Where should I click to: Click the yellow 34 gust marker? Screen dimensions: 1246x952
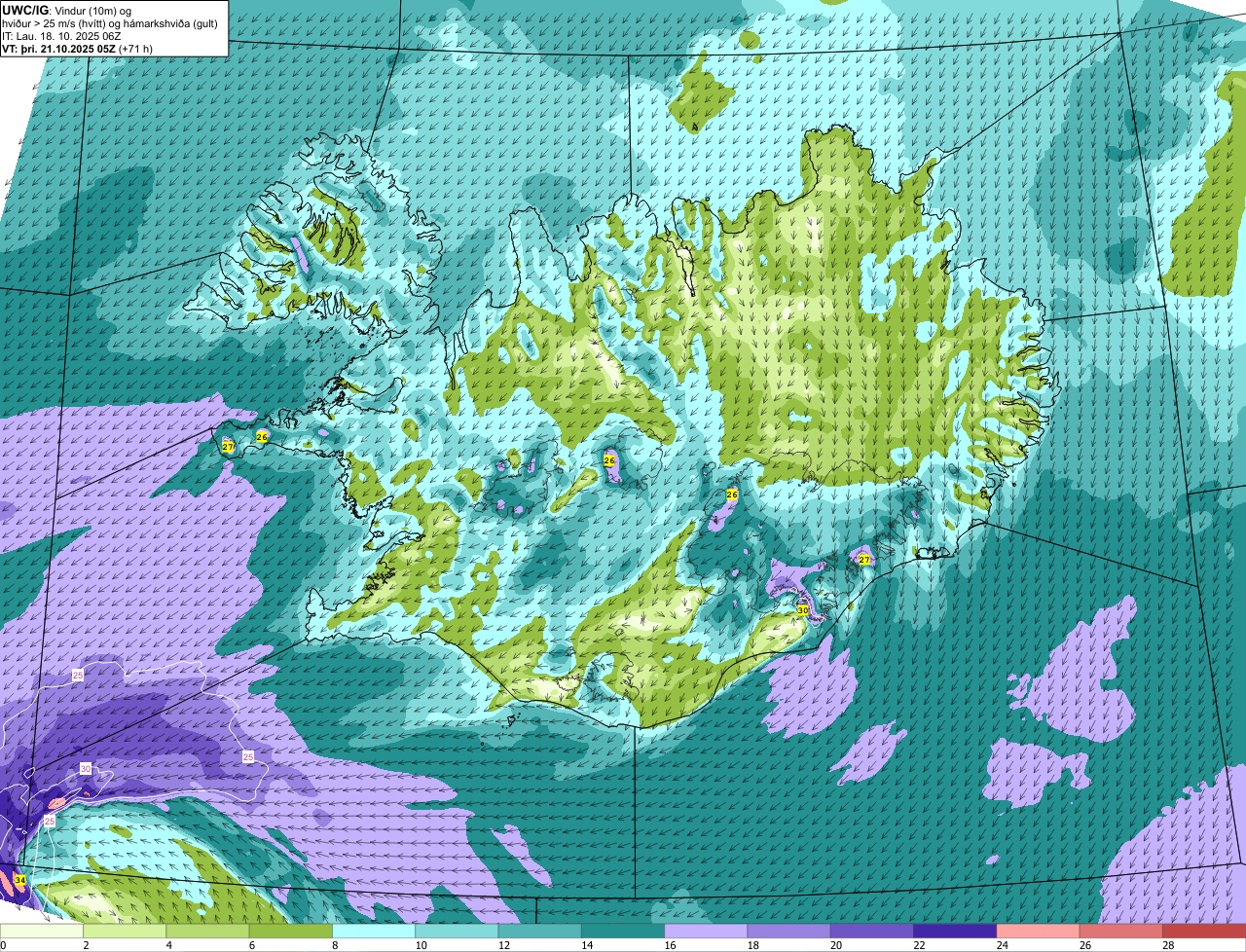pos(19,880)
